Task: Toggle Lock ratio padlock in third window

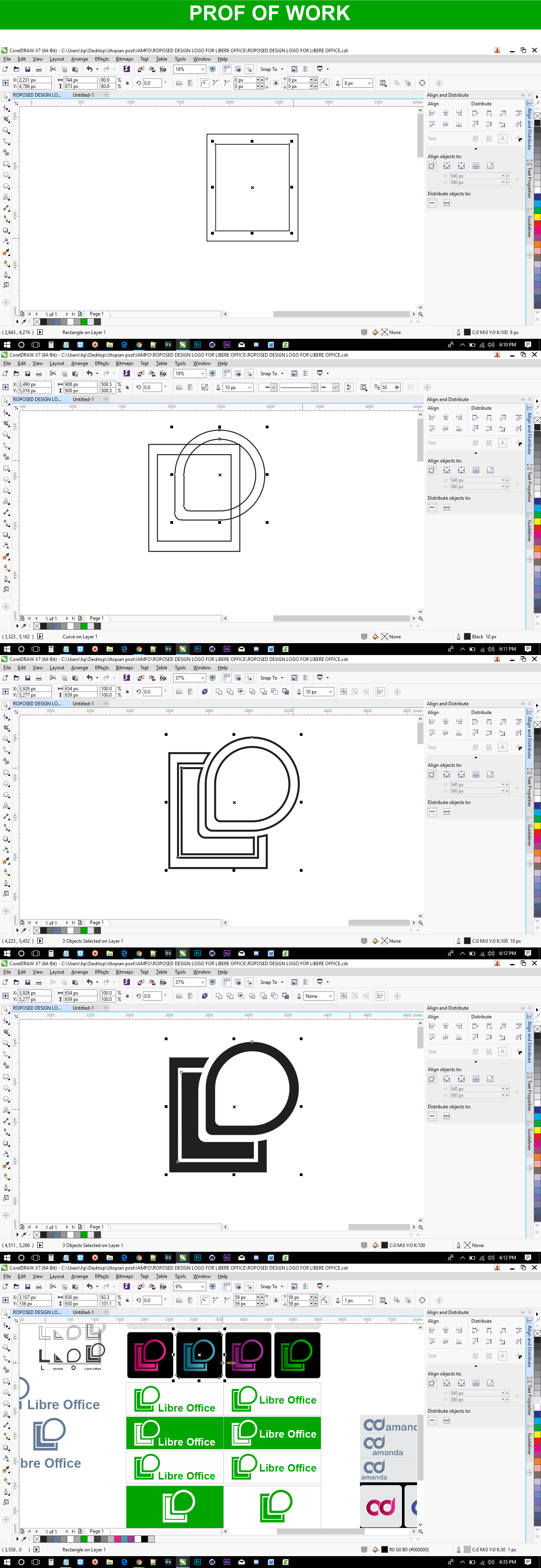Action: pos(127,691)
